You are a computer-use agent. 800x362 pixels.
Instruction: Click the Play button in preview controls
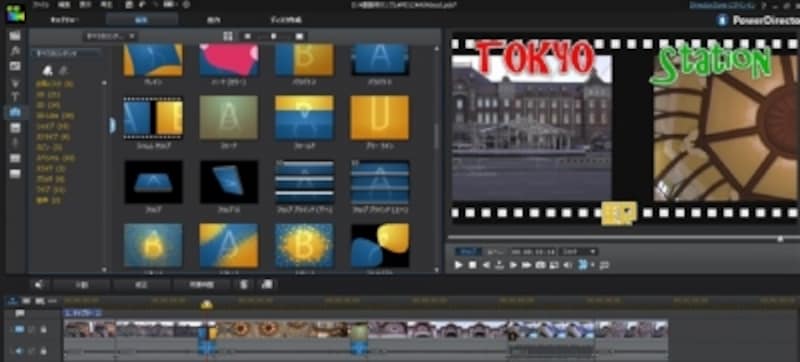(458, 265)
